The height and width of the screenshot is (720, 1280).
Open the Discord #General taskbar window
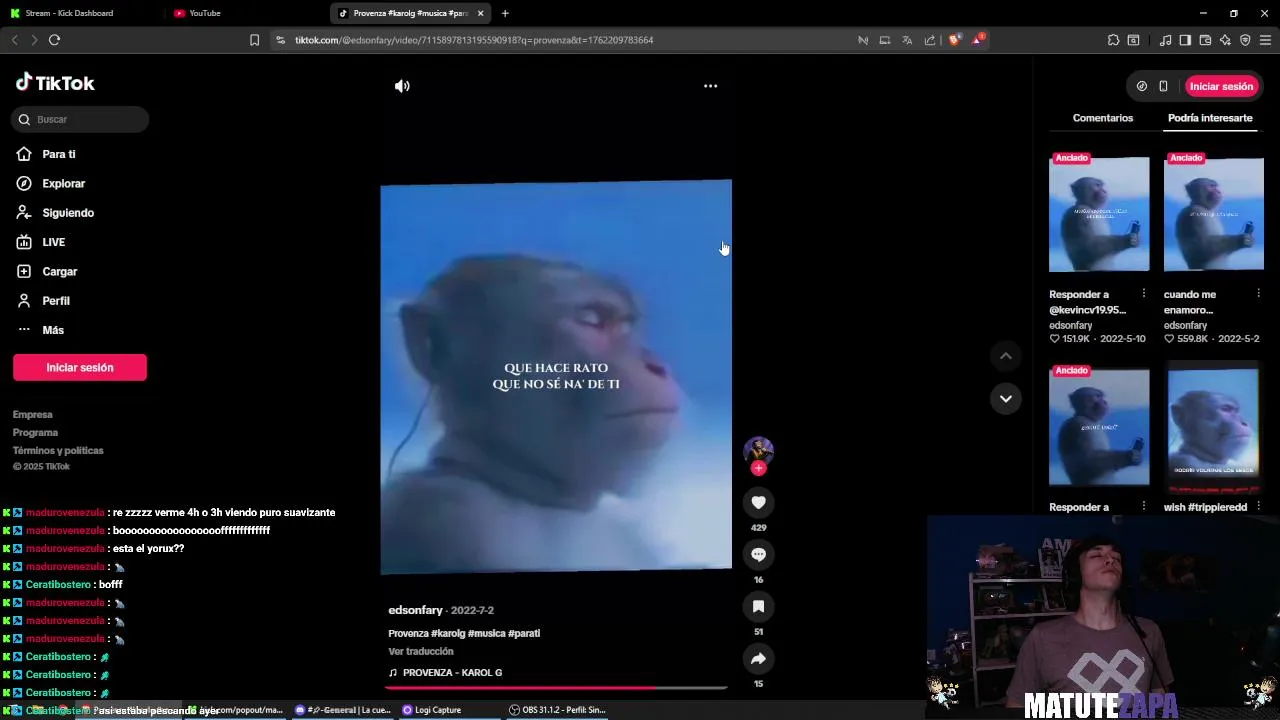(343, 710)
